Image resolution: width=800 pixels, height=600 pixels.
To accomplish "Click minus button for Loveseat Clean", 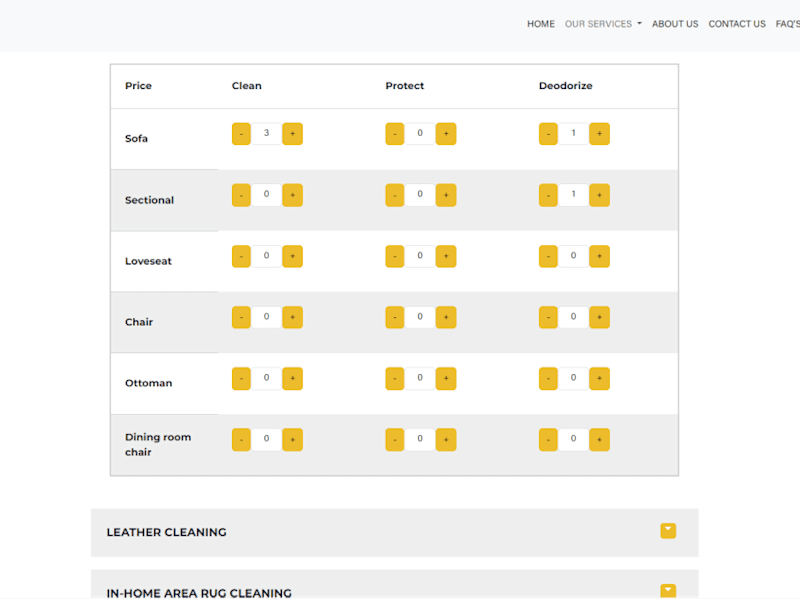I will pos(241,256).
